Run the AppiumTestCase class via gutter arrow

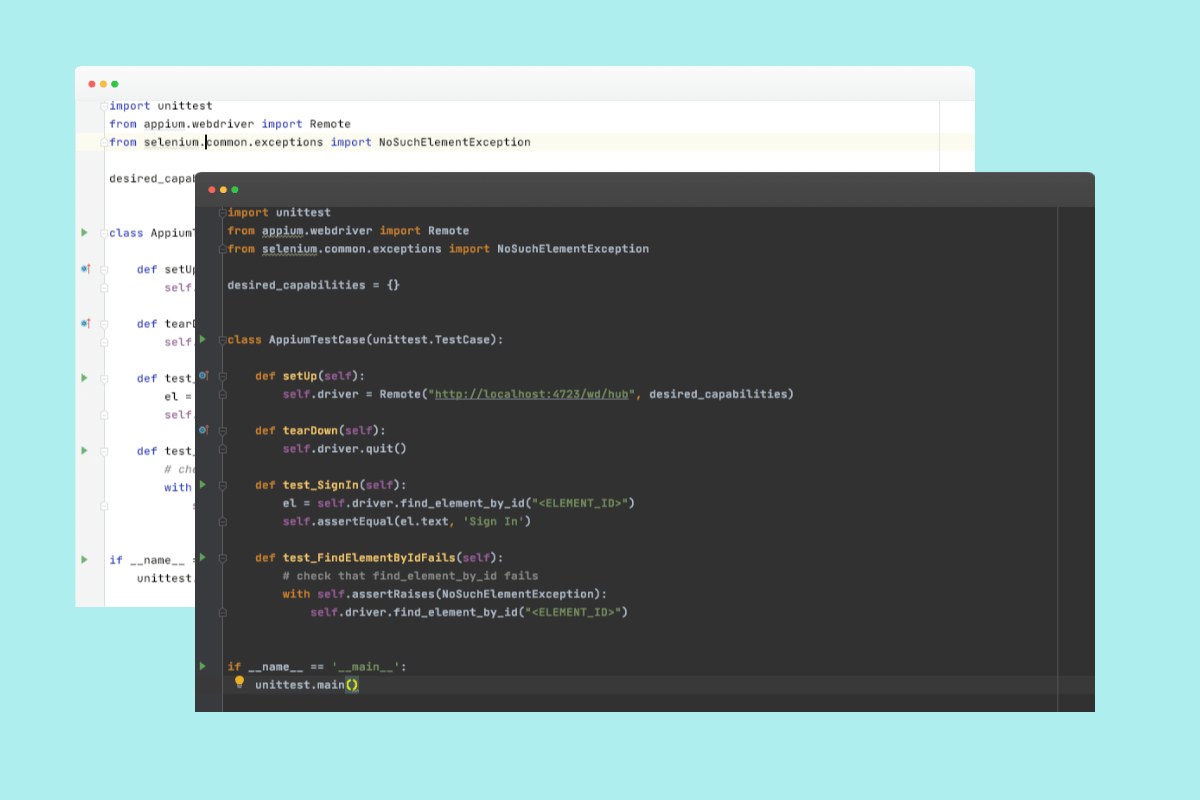coord(202,339)
